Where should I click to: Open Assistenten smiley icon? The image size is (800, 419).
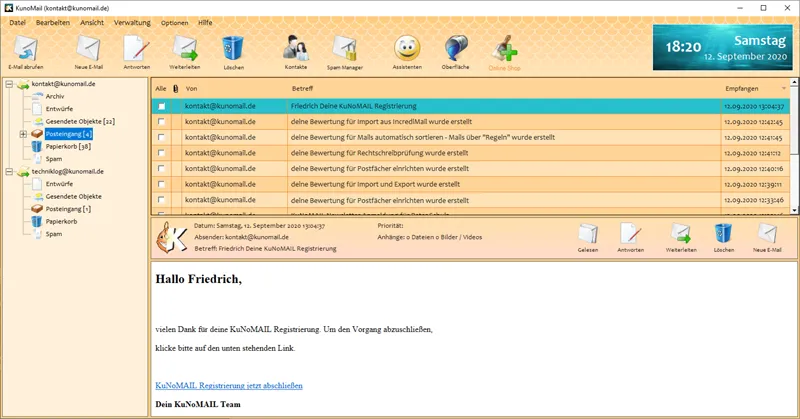(407, 49)
